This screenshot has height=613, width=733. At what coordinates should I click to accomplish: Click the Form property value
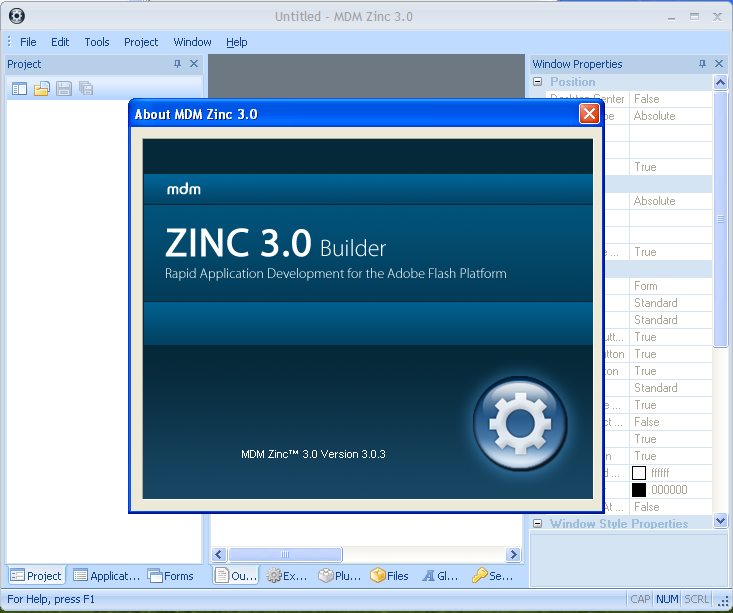[x=671, y=286]
